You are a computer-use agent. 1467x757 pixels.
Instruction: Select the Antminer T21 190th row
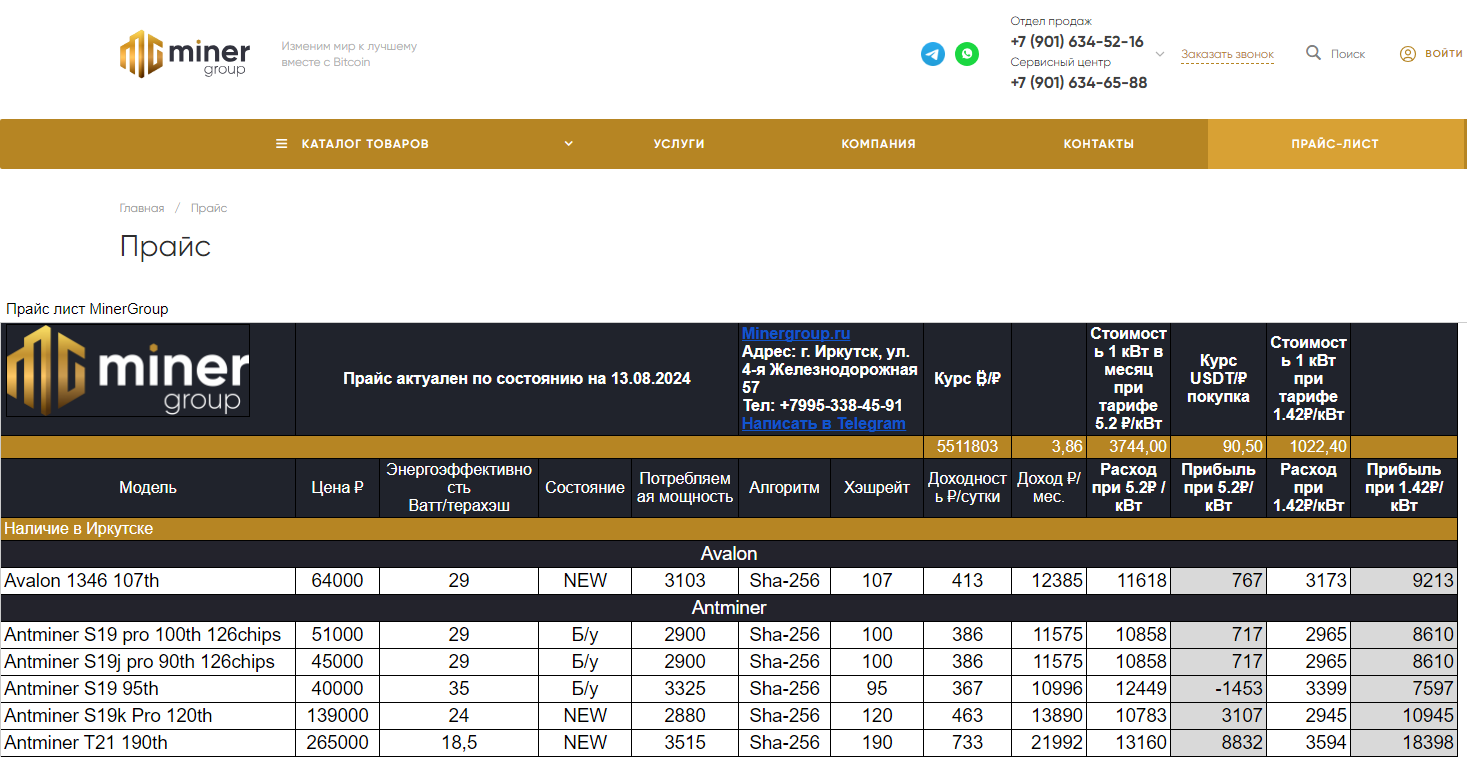pyautogui.click(x=86, y=743)
